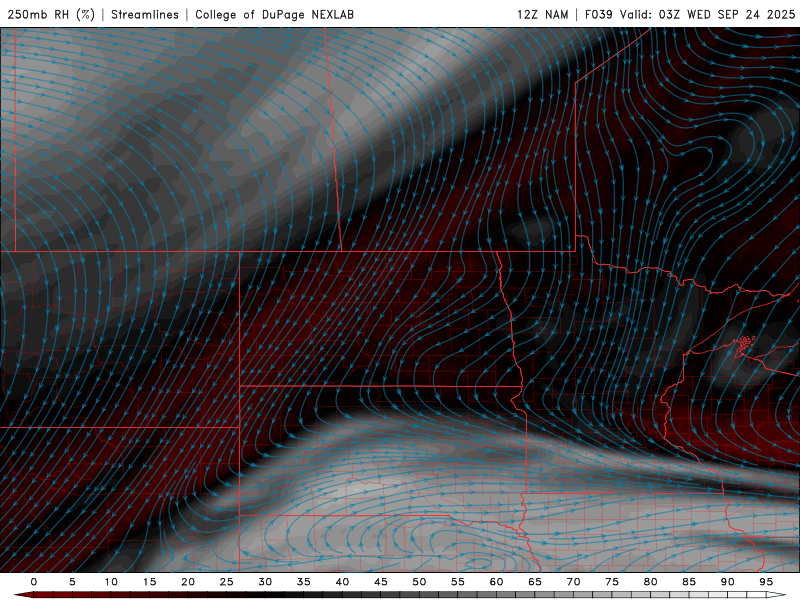Click the '15' value on color scale
Screen dimensions: 800x600
pos(149,582)
